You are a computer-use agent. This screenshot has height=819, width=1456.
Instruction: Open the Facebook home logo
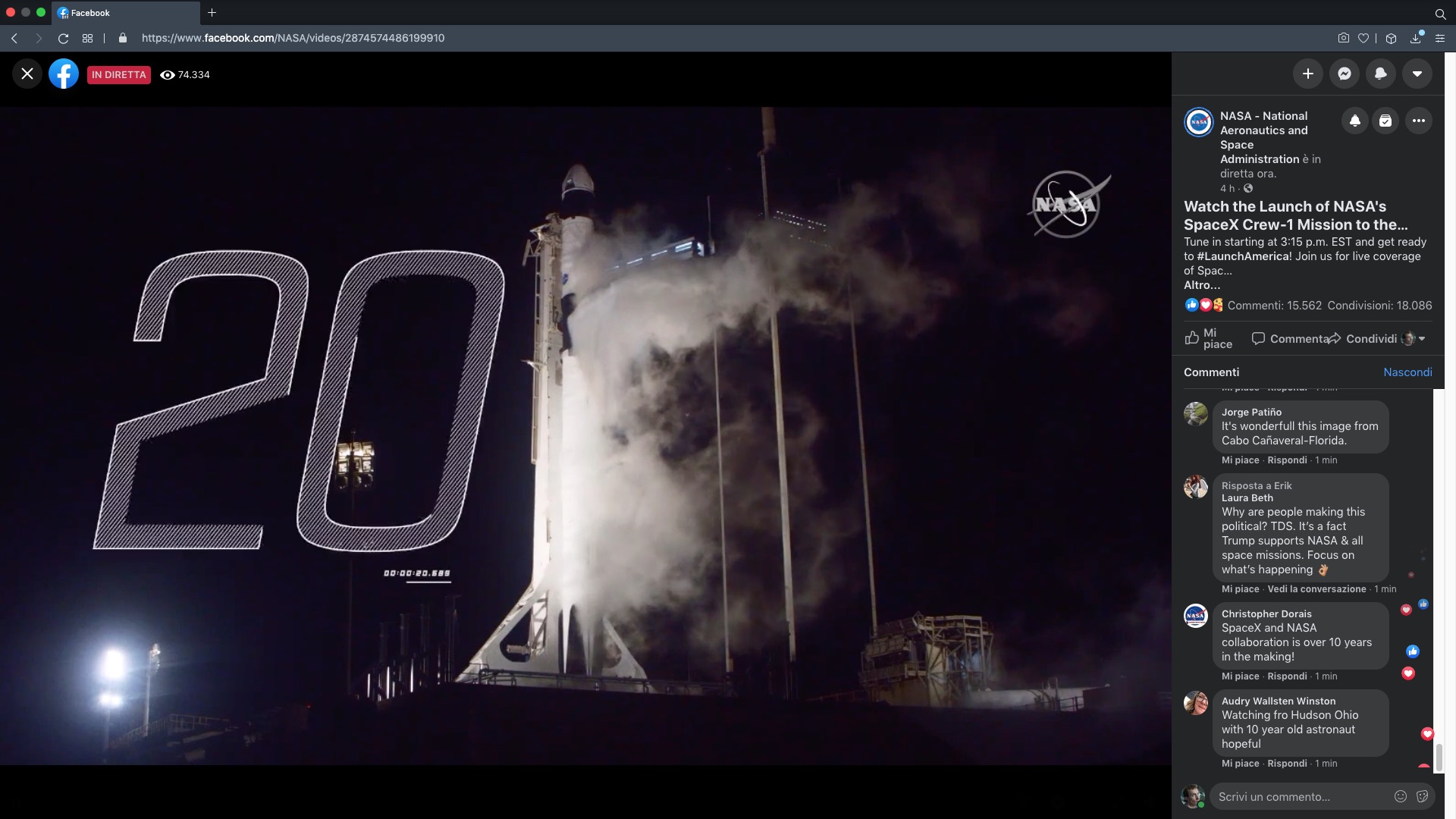pyautogui.click(x=64, y=74)
